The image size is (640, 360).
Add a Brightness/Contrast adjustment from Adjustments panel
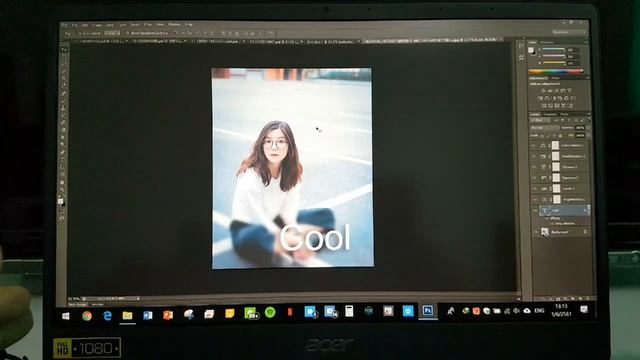[x=543, y=91]
